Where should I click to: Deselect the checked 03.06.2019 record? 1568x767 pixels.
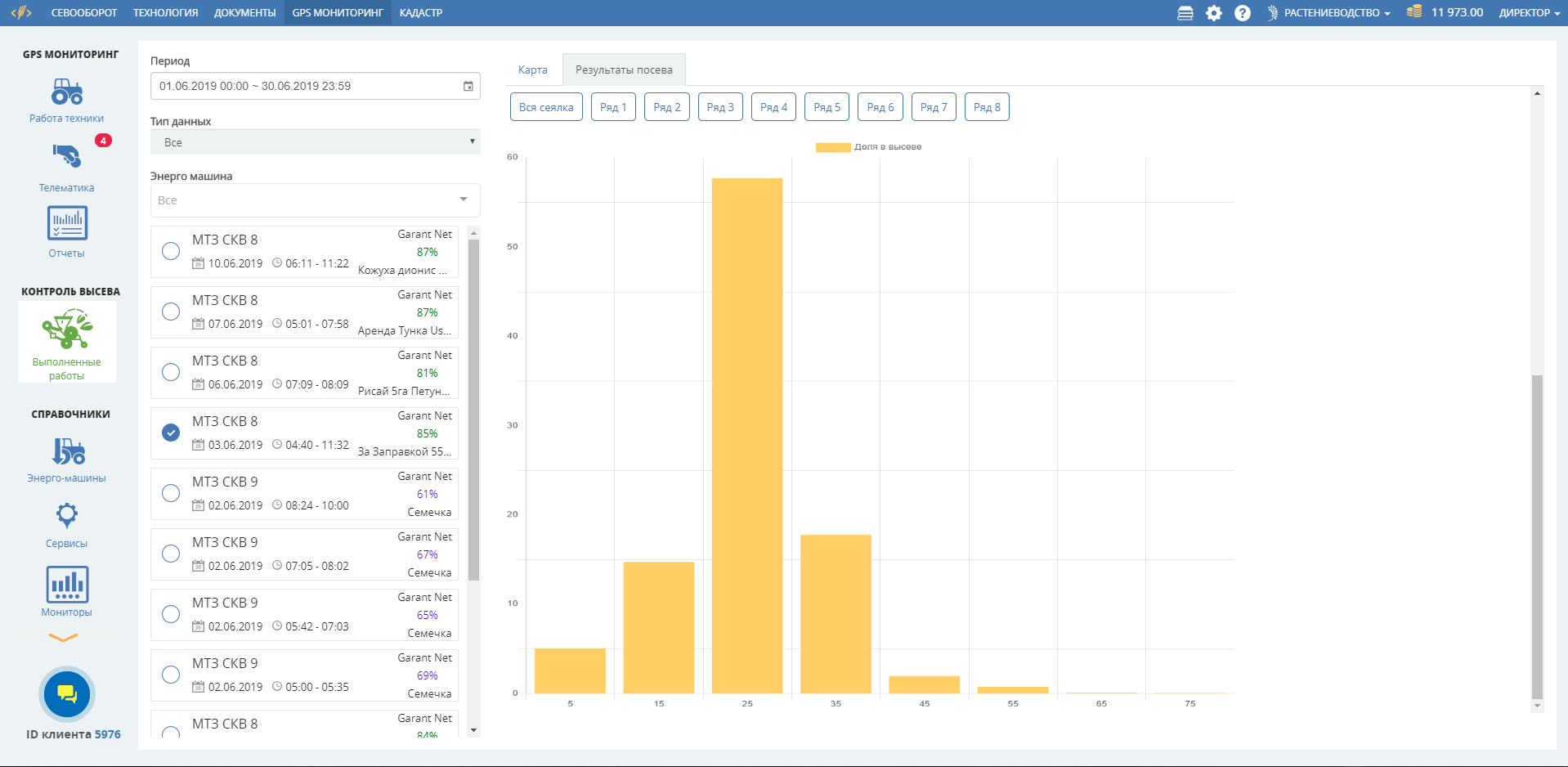tap(171, 433)
